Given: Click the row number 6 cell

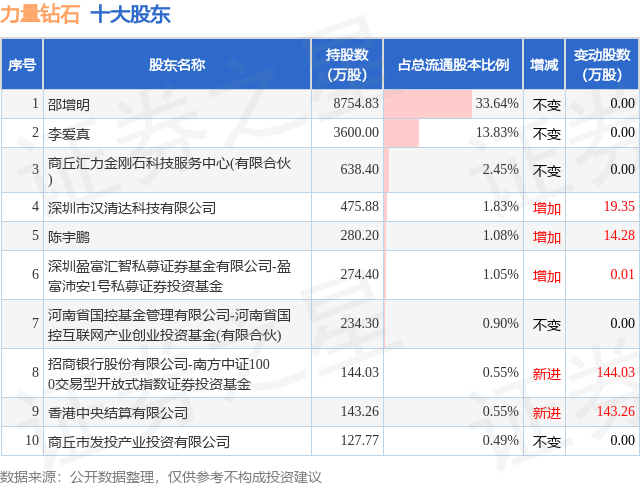Looking at the screenshot, I should (x=22, y=275).
